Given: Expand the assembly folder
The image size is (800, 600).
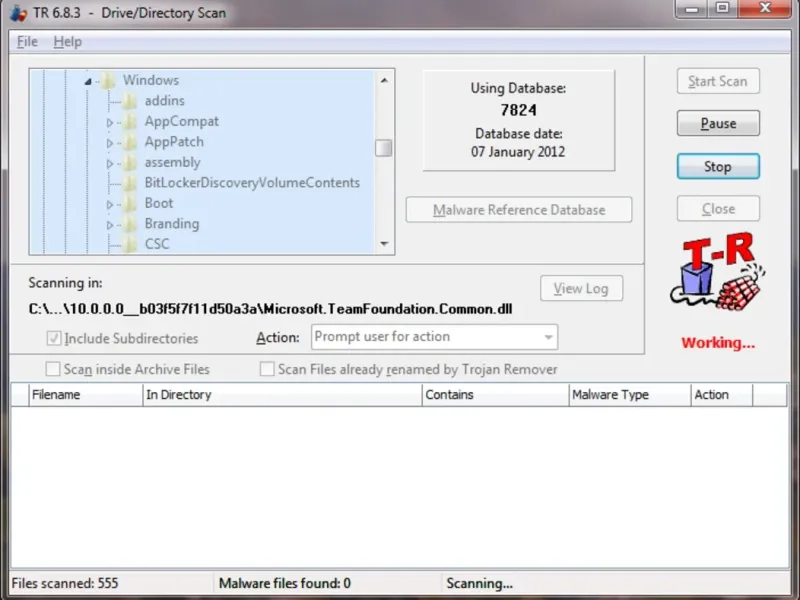Looking at the screenshot, I should (109, 163).
